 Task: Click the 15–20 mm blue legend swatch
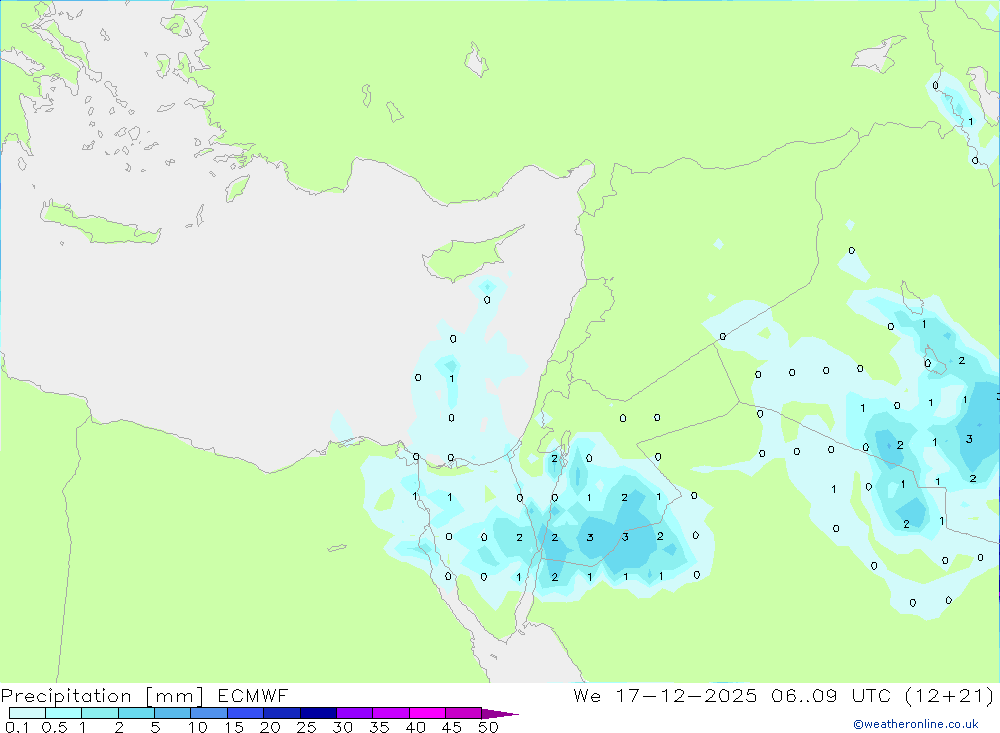(x=246, y=713)
